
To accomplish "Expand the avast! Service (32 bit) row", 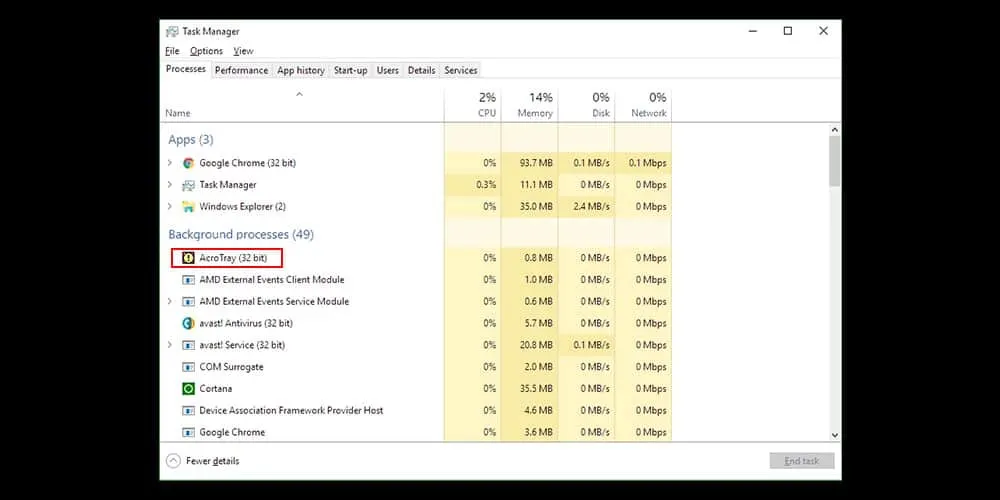I will tap(170, 345).
